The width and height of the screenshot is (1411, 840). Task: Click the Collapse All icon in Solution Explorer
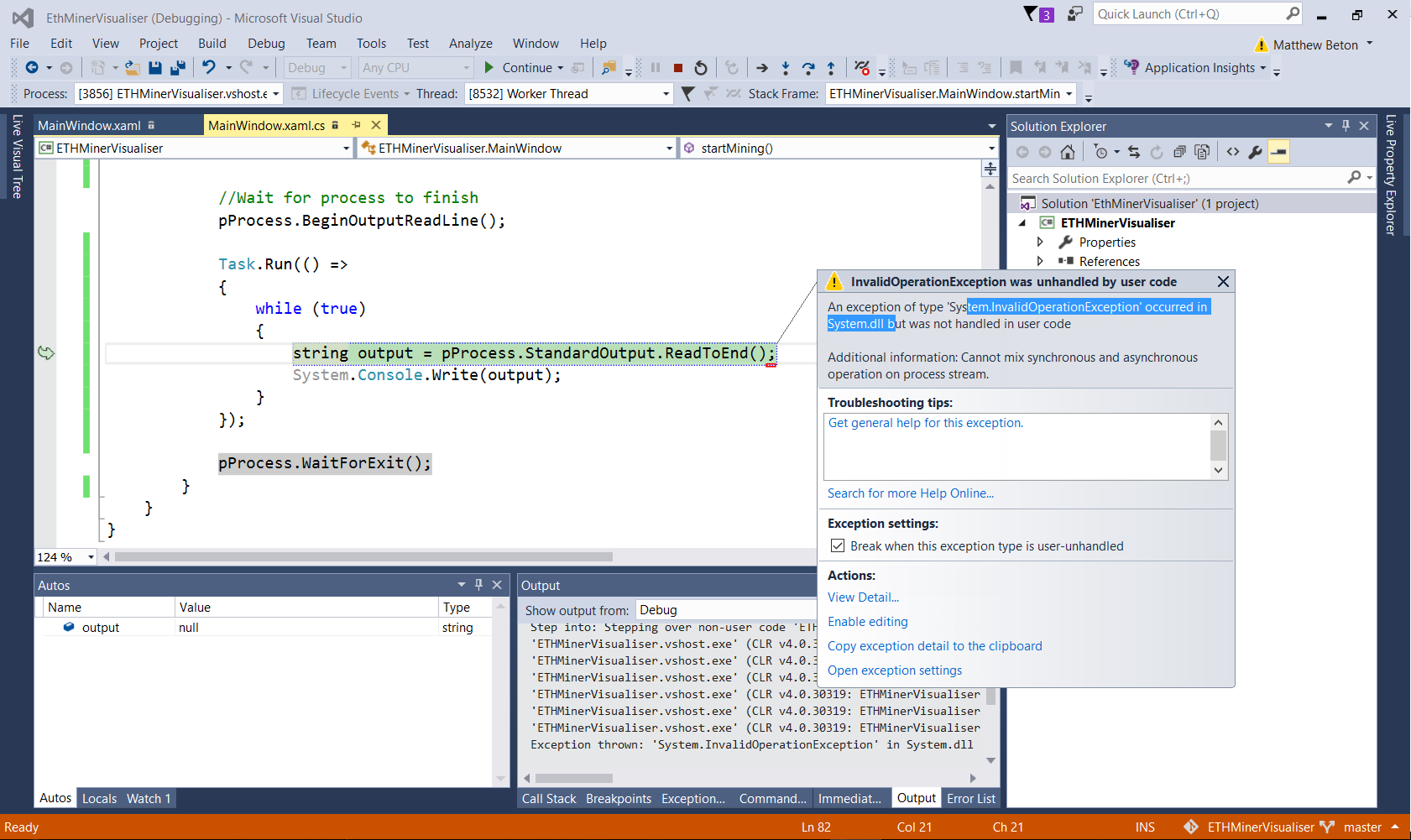coord(1179,152)
